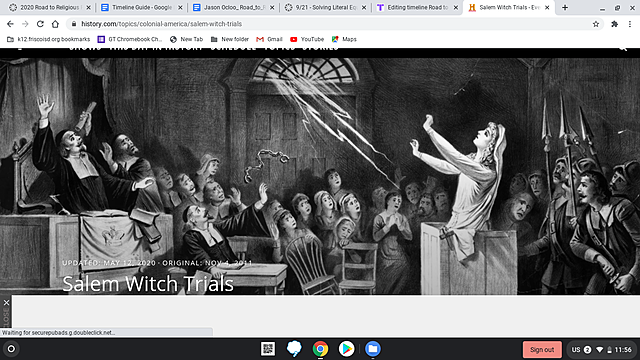Open Maps bookmark

click(x=344, y=39)
